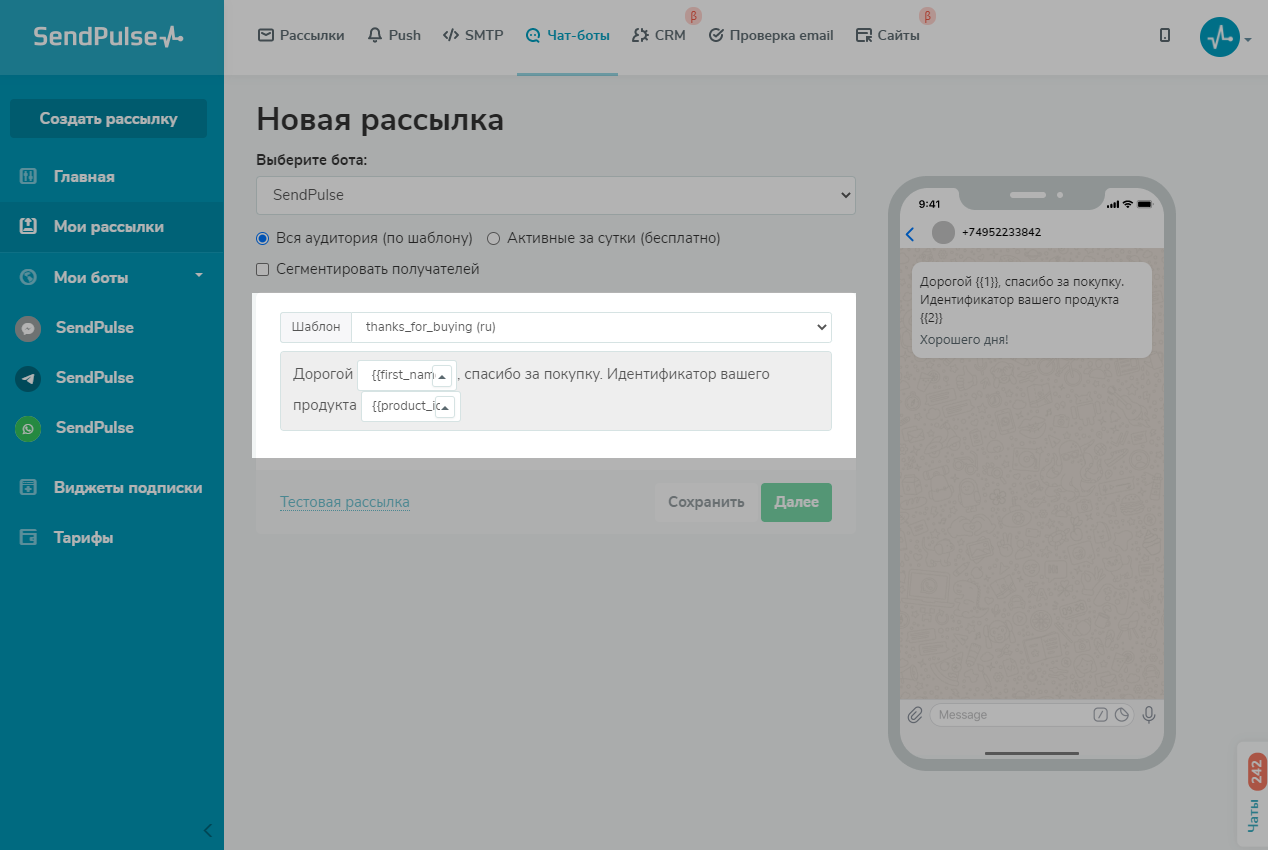Click the "Тестовая рассылка" link
This screenshot has width=1268, height=850.
[x=344, y=502]
